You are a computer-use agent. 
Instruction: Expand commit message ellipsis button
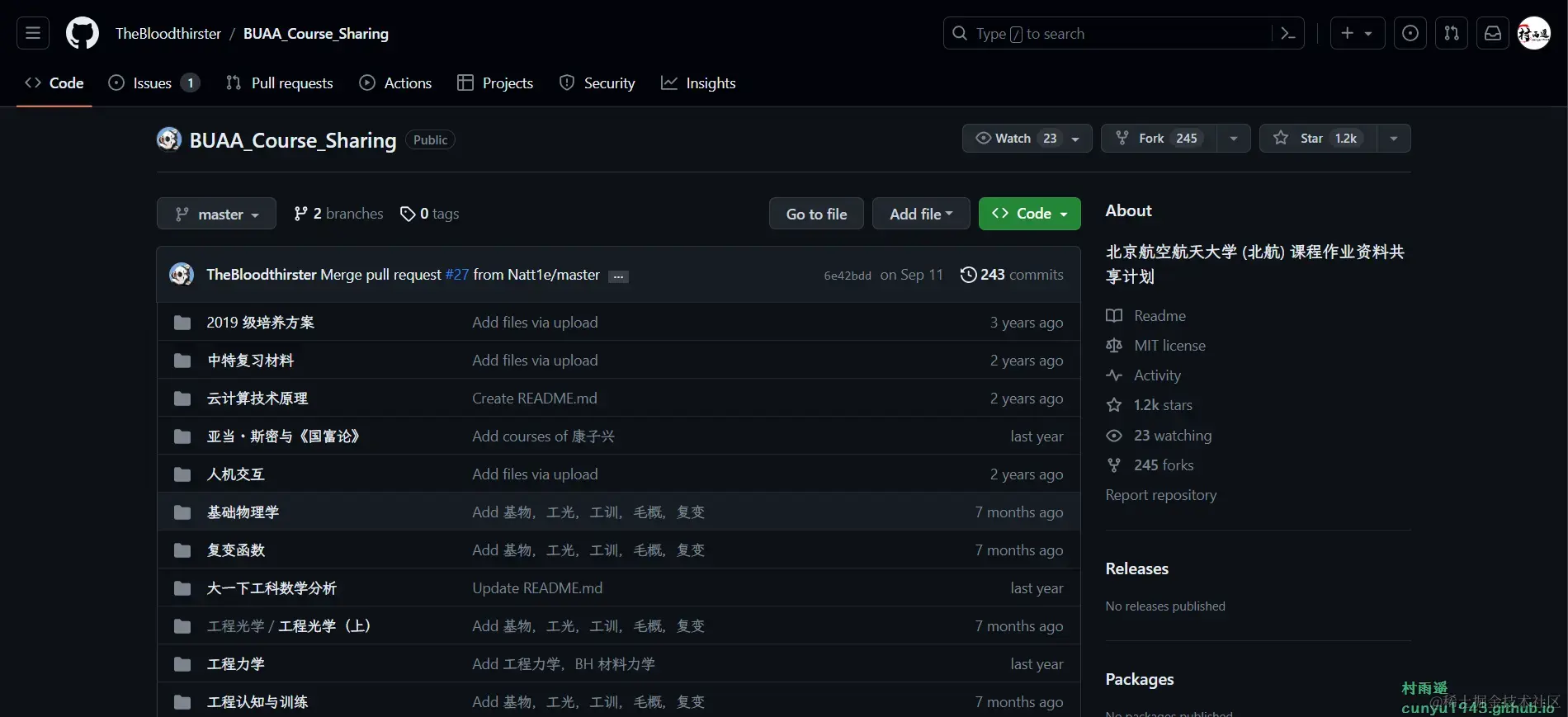click(618, 276)
